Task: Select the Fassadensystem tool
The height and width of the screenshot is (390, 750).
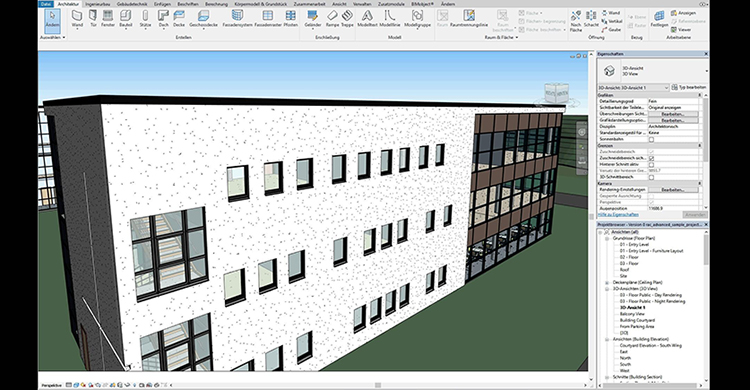Action: point(237,19)
